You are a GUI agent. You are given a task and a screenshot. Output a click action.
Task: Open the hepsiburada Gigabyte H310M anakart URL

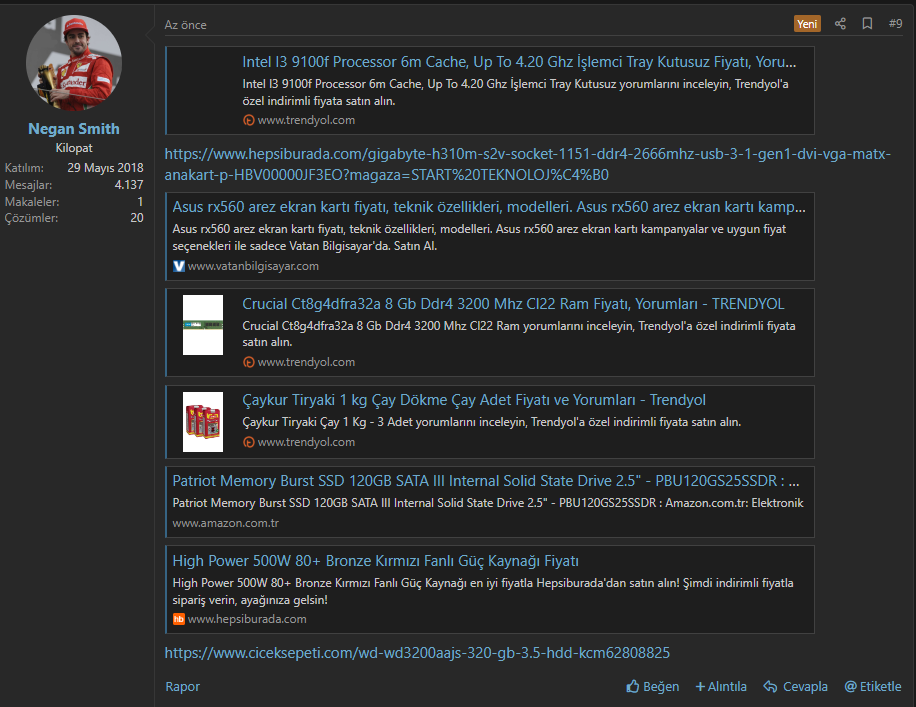click(x=528, y=164)
